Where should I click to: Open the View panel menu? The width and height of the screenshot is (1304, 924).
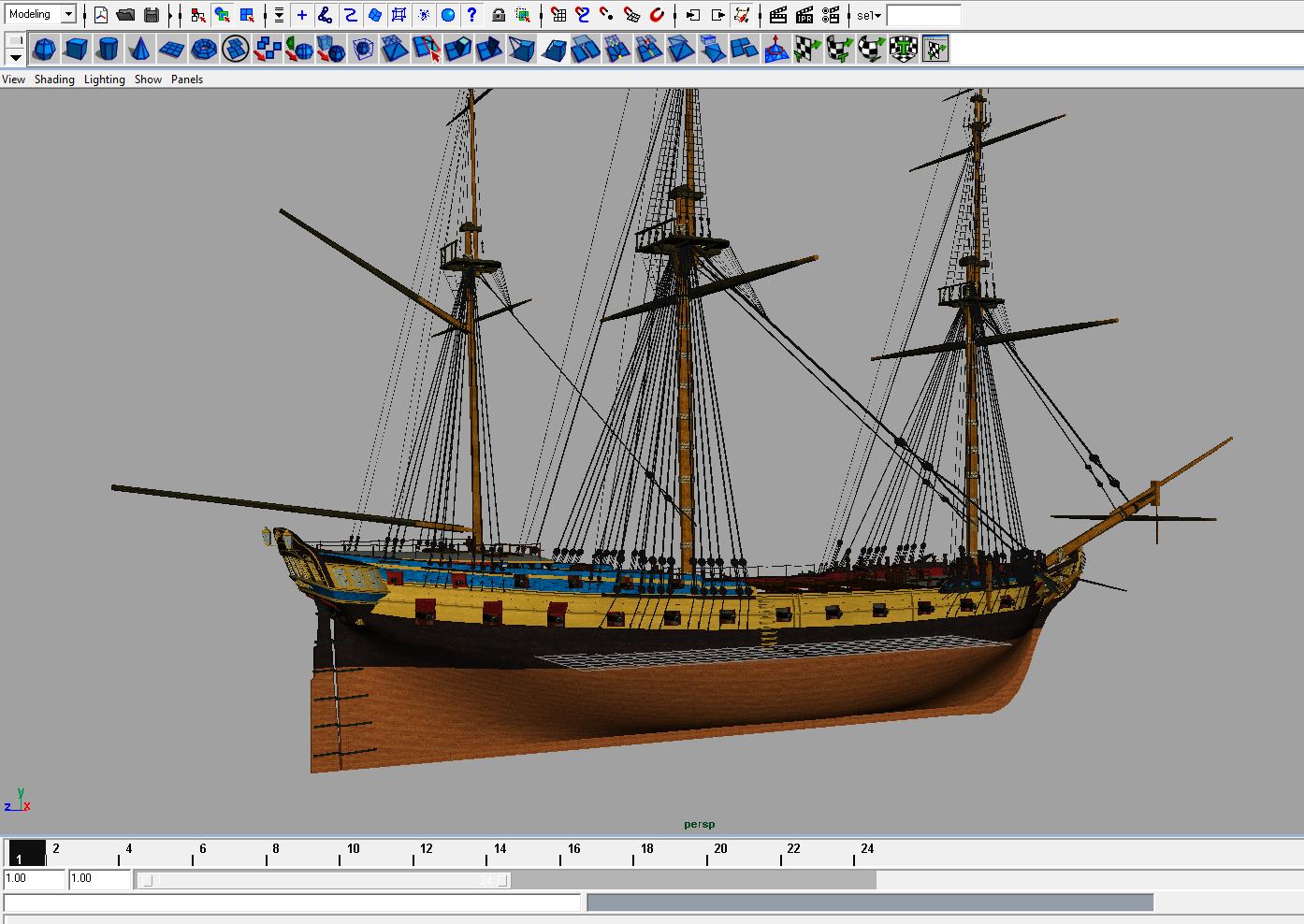point(13,79)
